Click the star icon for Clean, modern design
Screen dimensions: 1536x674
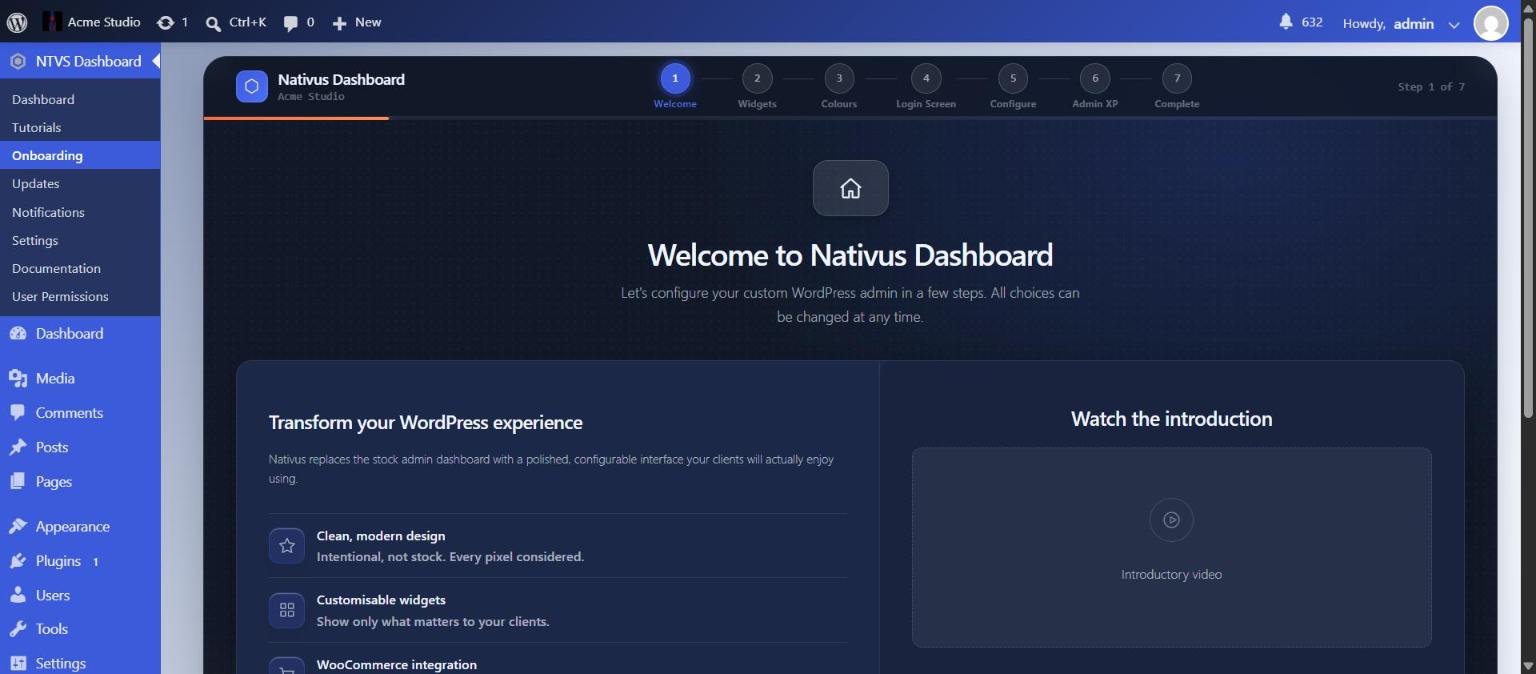[x=287, y=546]
